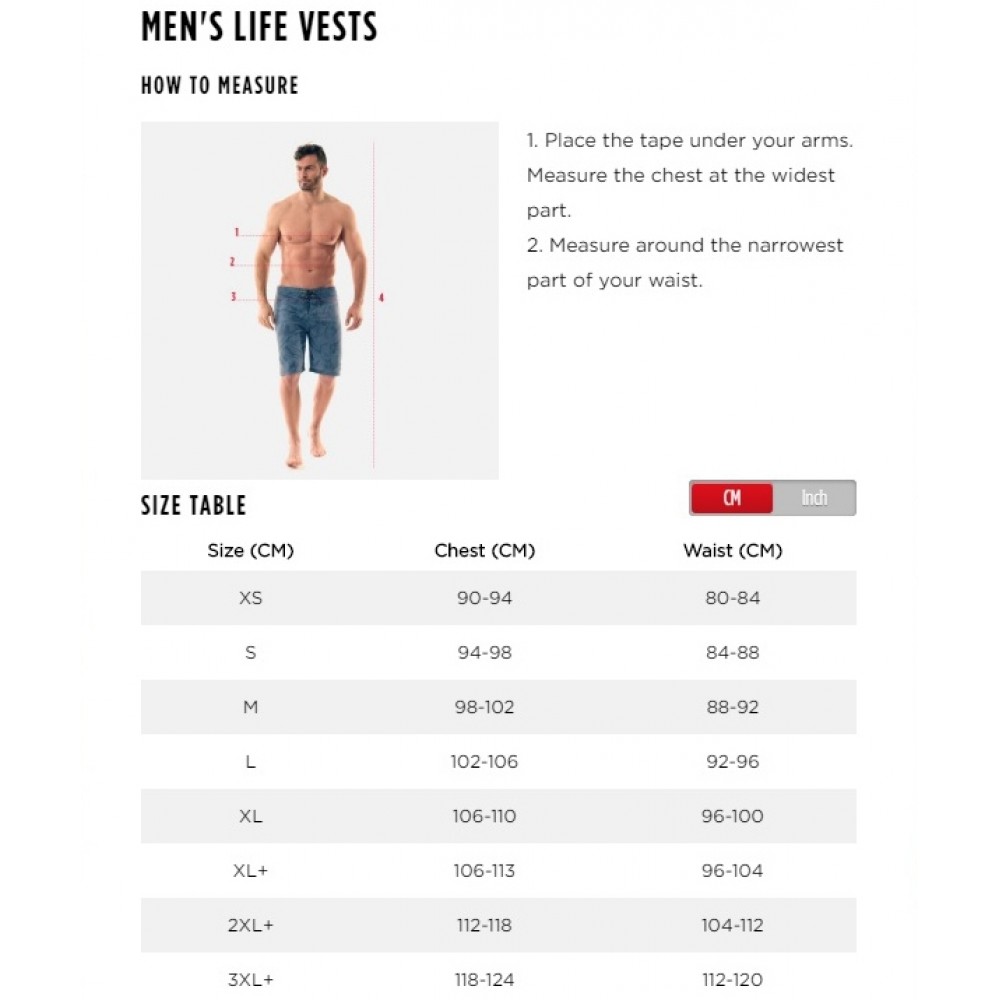Select the S size label
1000x1000 pixels.
point(251,652)
